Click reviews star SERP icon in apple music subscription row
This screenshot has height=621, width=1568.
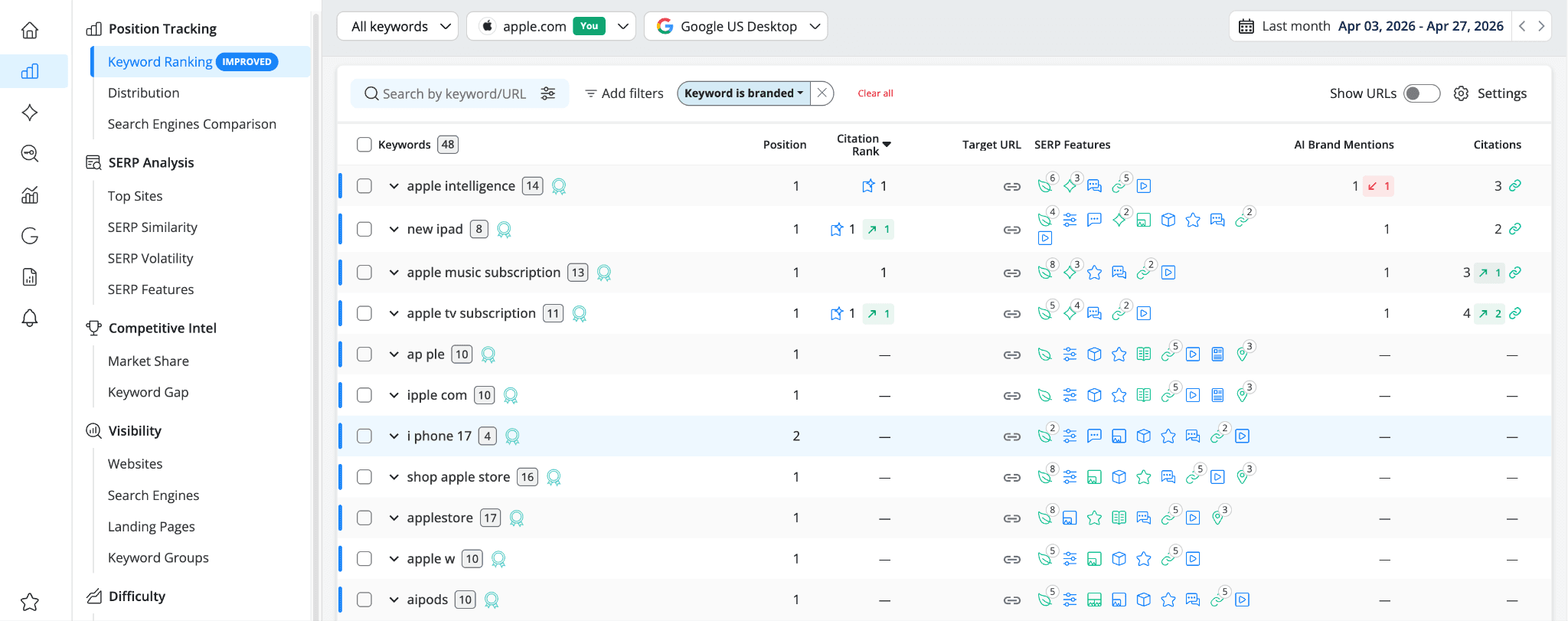tap(1095, 273)
